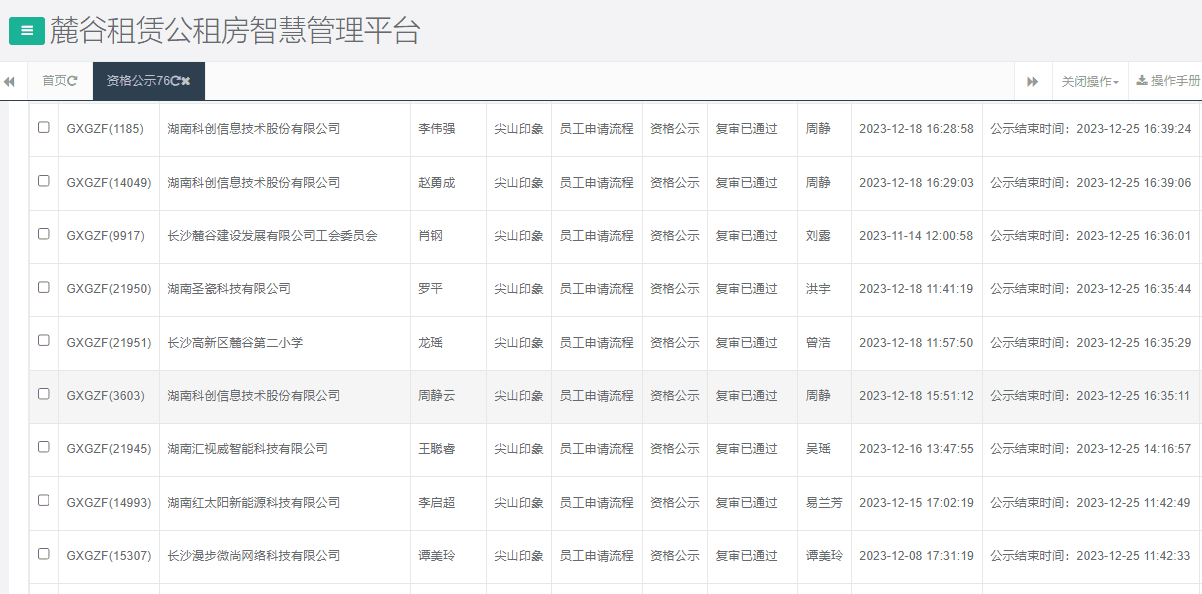The height and width of the screenshot is (594, 1202).
Task: Refresh the 首页 tab using its reload icon
Action: pos(74,81)
